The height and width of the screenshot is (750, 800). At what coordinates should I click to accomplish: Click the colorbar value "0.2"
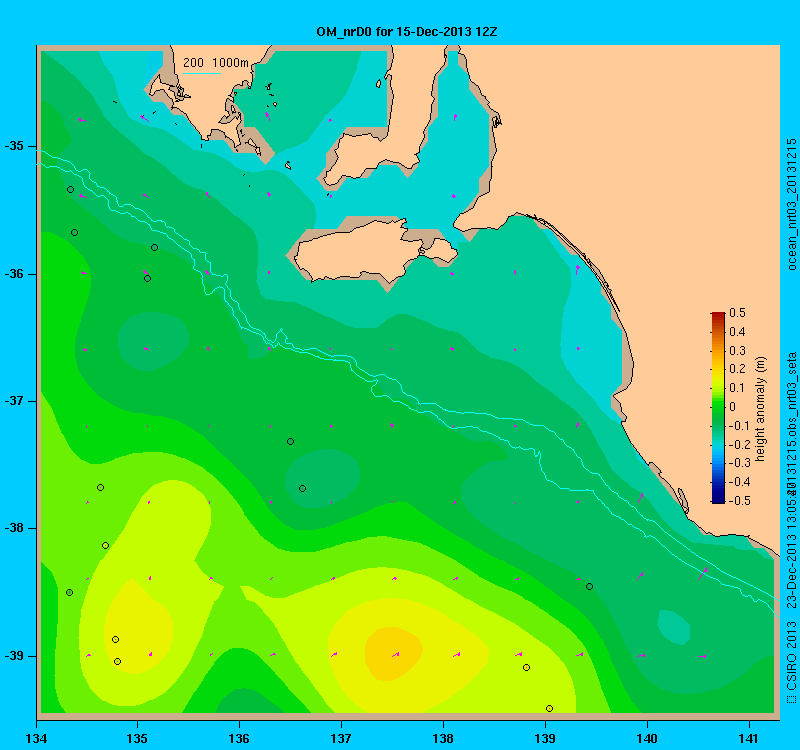pos(737,369)
